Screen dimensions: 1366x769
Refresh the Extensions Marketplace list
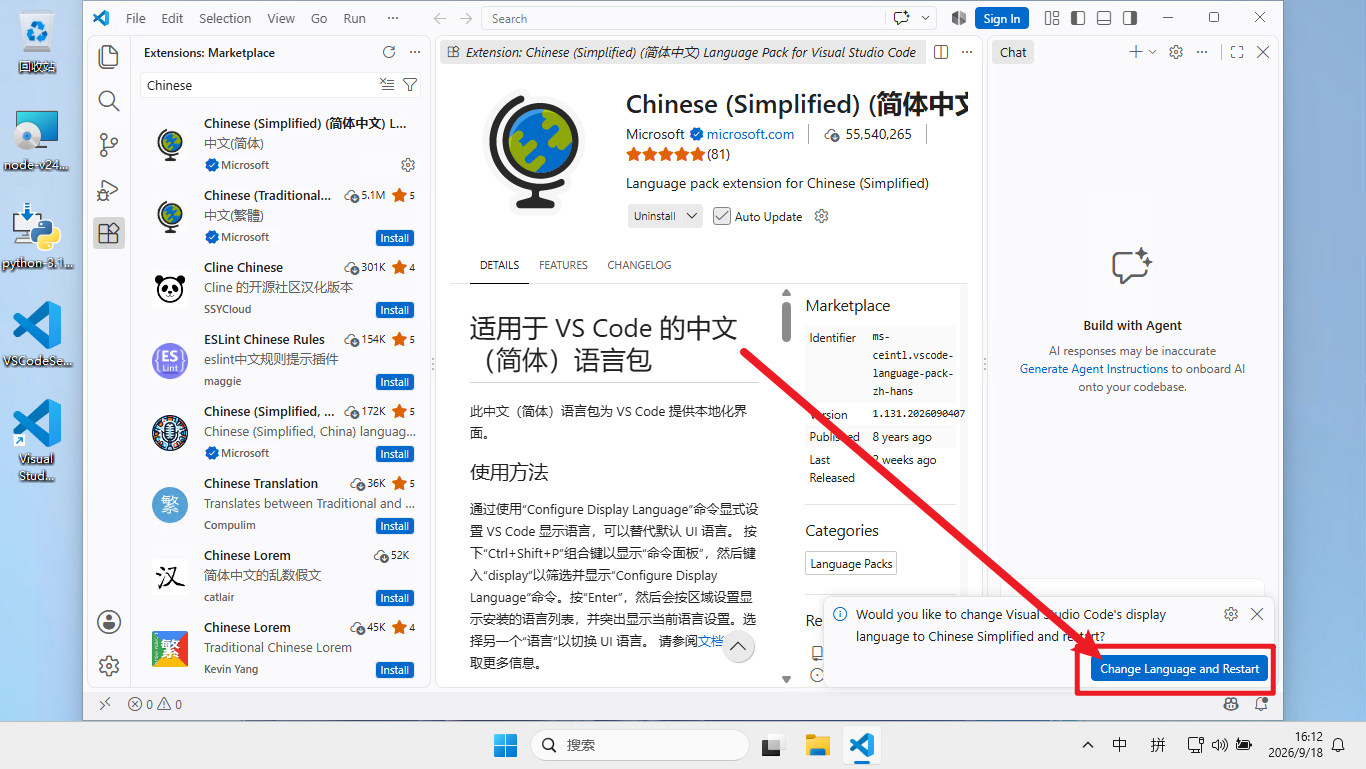point(389,52)
